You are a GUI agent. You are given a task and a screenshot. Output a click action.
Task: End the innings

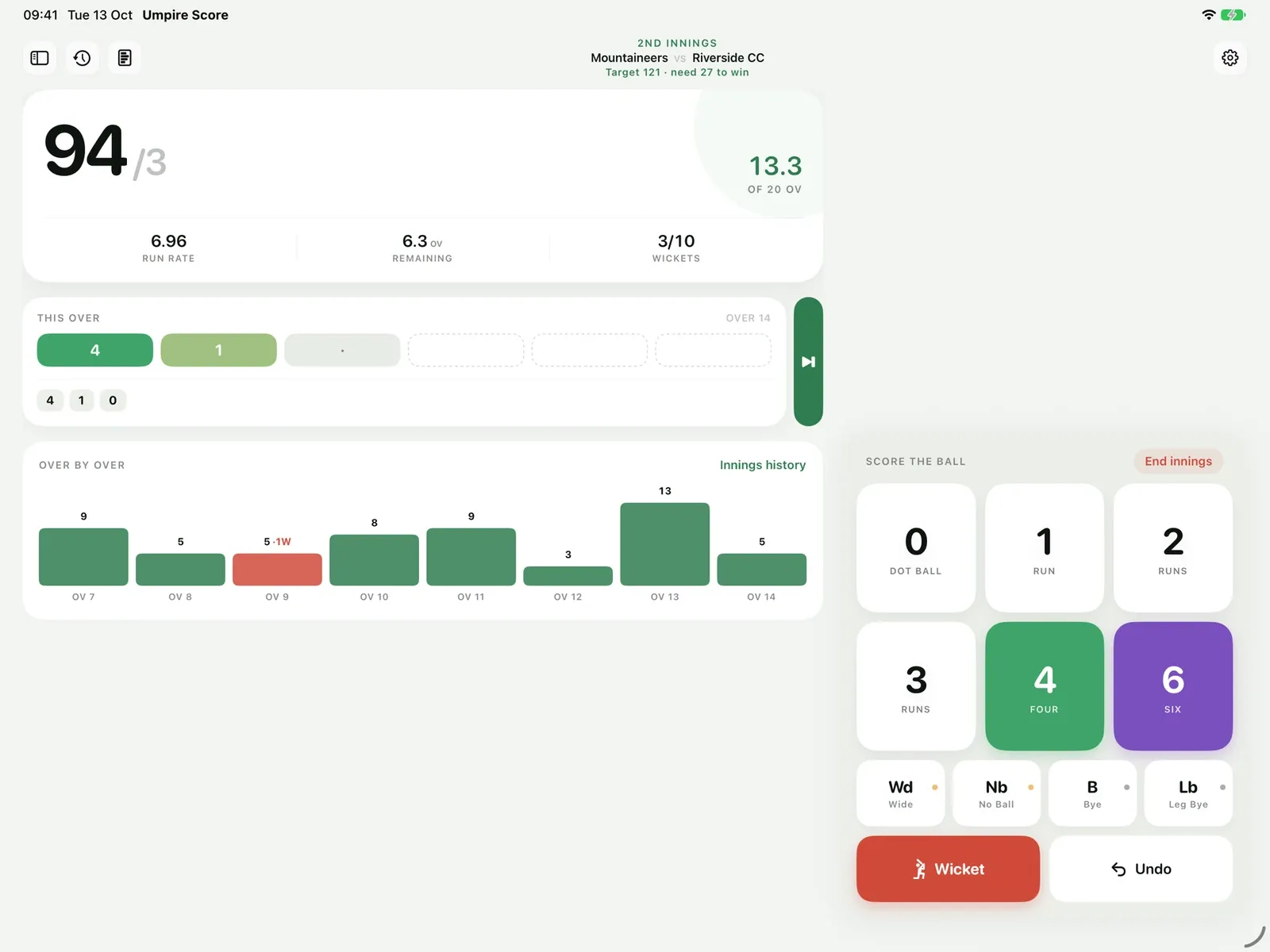[x=1178, y=461]
